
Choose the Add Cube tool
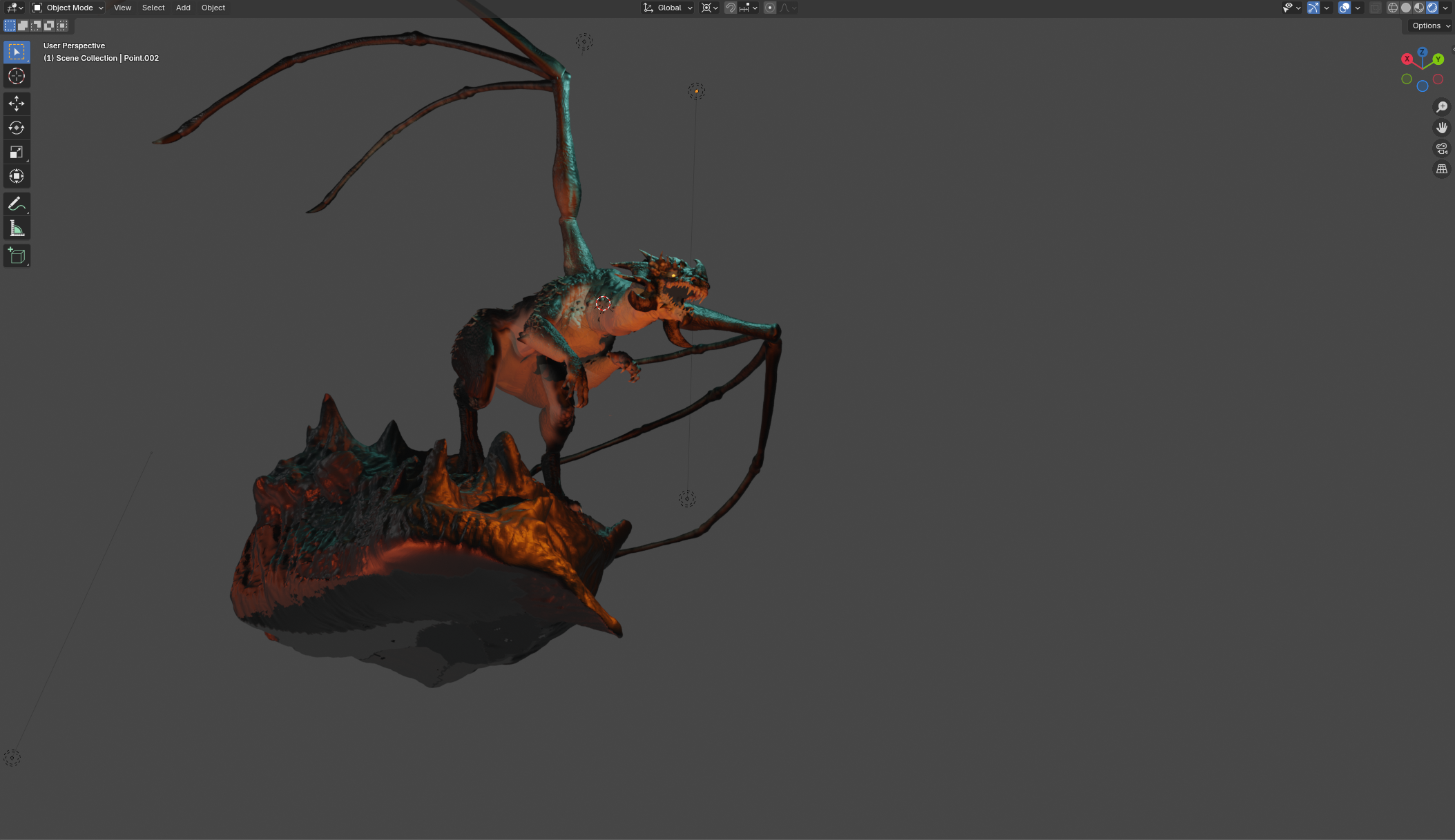point(17,256)
